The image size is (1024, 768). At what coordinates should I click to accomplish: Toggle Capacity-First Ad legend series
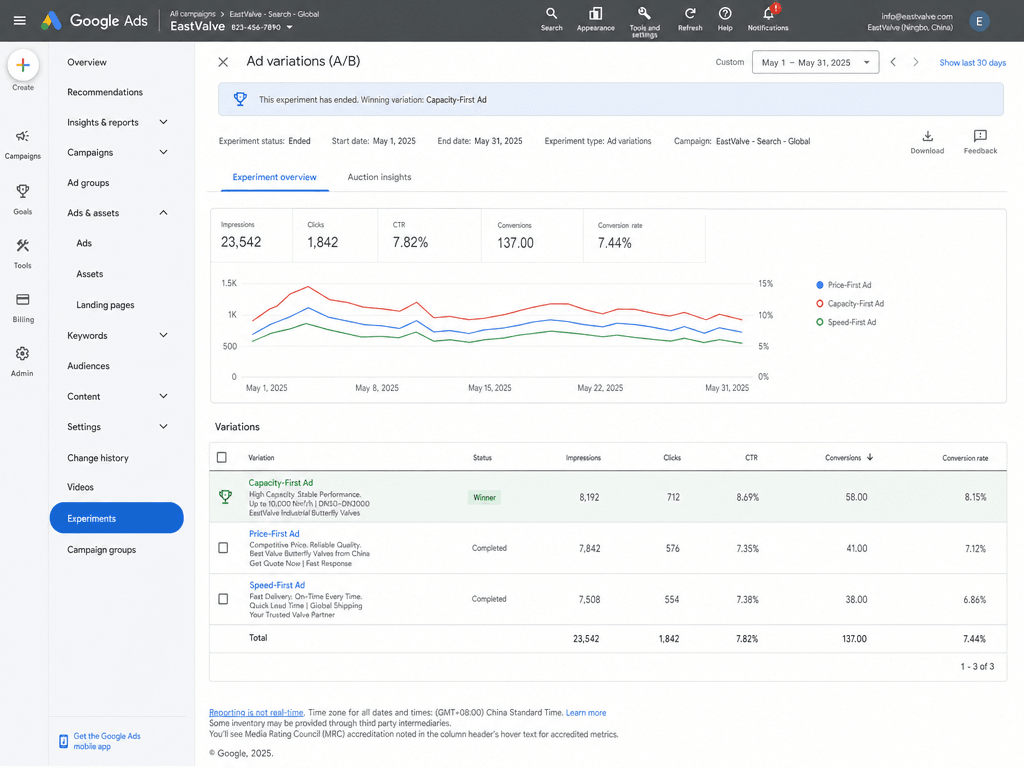pyautogui.click(x=850, y=304)
